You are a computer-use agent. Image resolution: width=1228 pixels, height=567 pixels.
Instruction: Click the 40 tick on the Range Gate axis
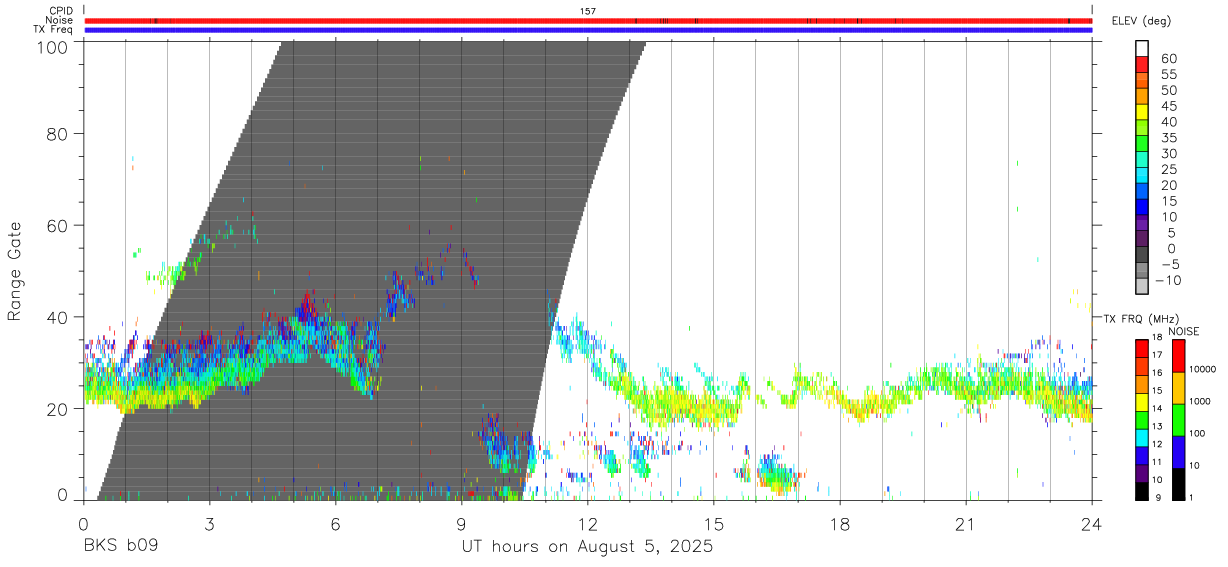(x=58, y=317)
